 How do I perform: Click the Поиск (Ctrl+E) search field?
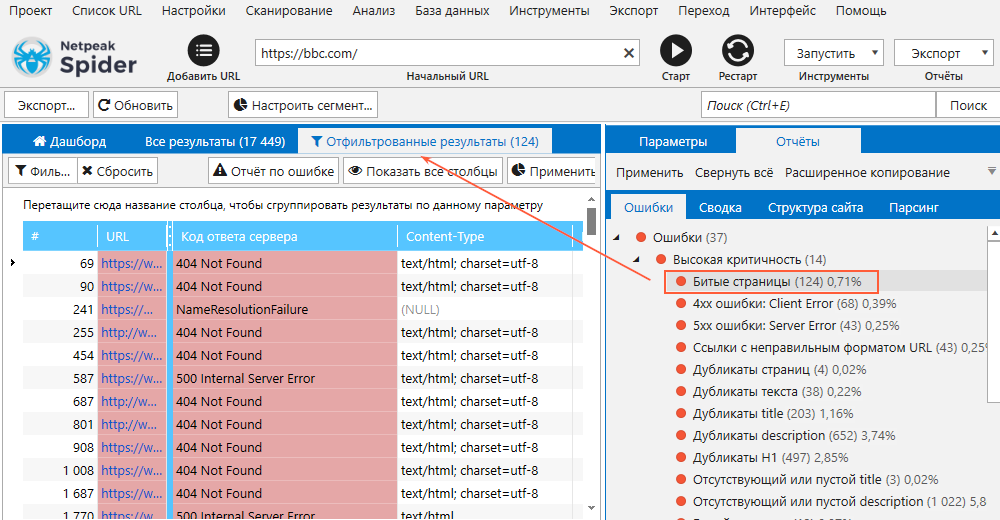tap(818, 105)
